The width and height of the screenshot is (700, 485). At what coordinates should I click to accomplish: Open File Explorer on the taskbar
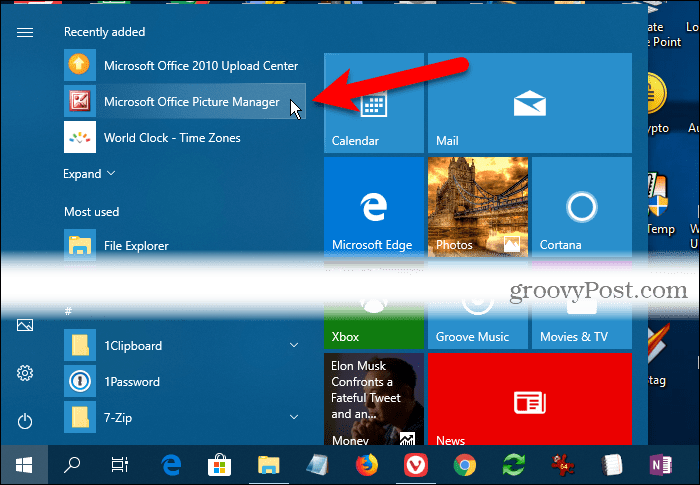pos(268,465)
